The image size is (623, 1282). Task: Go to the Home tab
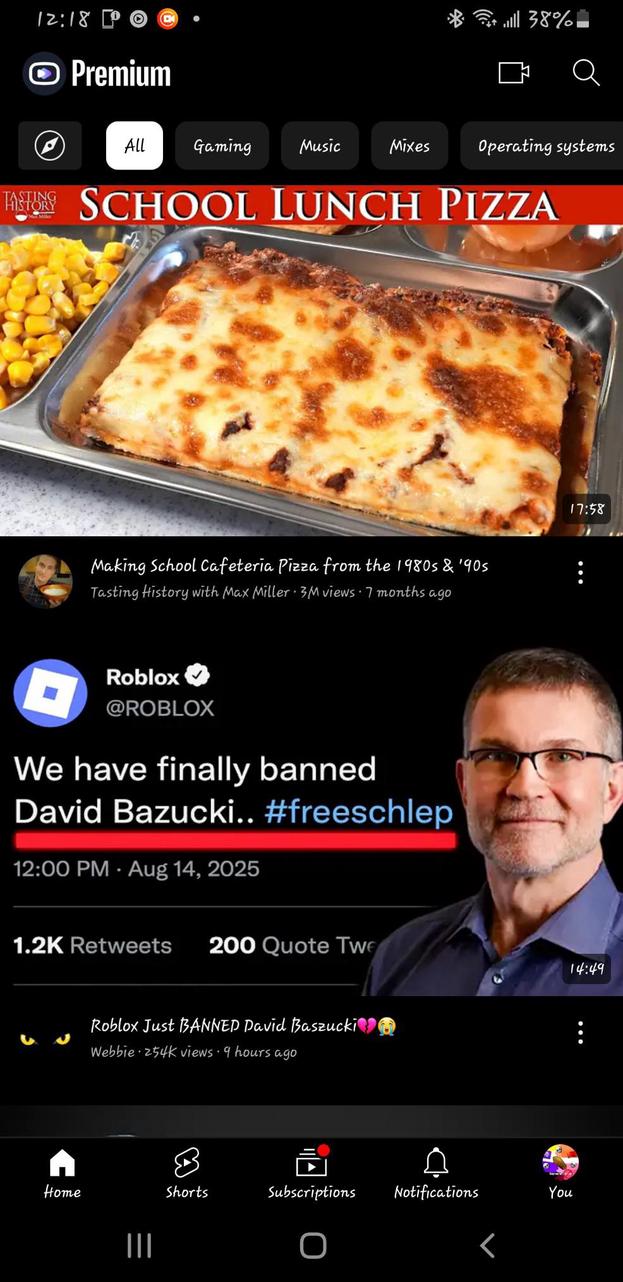click(x=62, y=1173)
